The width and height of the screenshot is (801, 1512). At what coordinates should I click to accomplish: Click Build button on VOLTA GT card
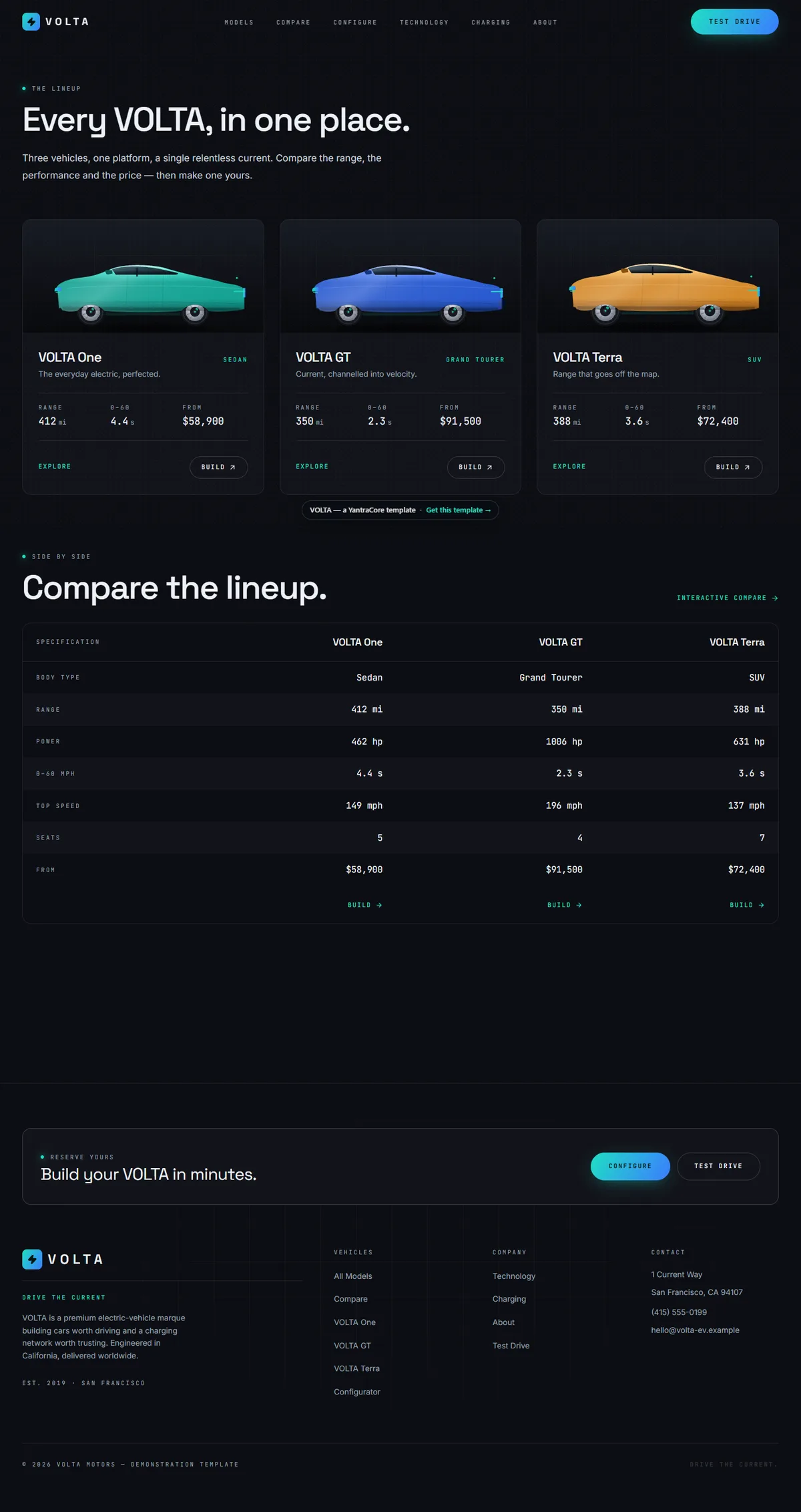click(476, 467)
